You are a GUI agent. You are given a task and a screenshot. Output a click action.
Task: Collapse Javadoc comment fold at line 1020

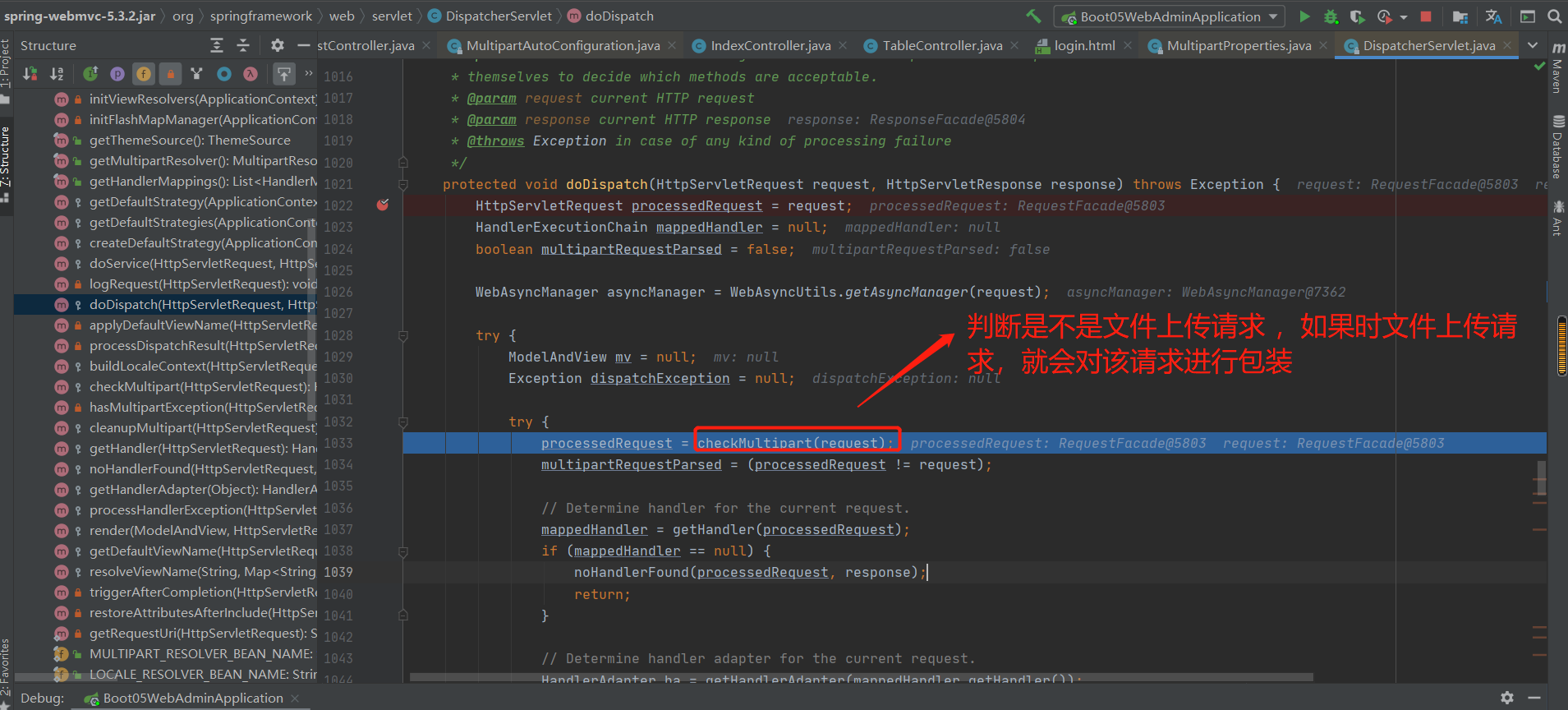(x=403, y=163)
